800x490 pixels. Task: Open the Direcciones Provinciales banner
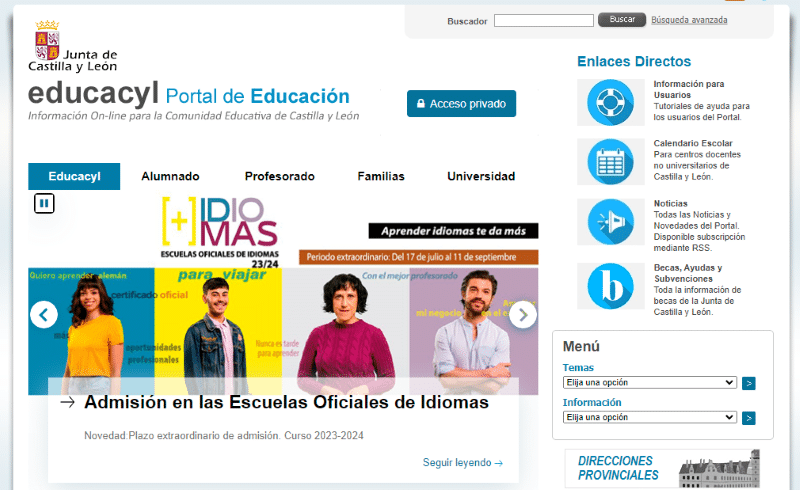[x=662, y=468]
